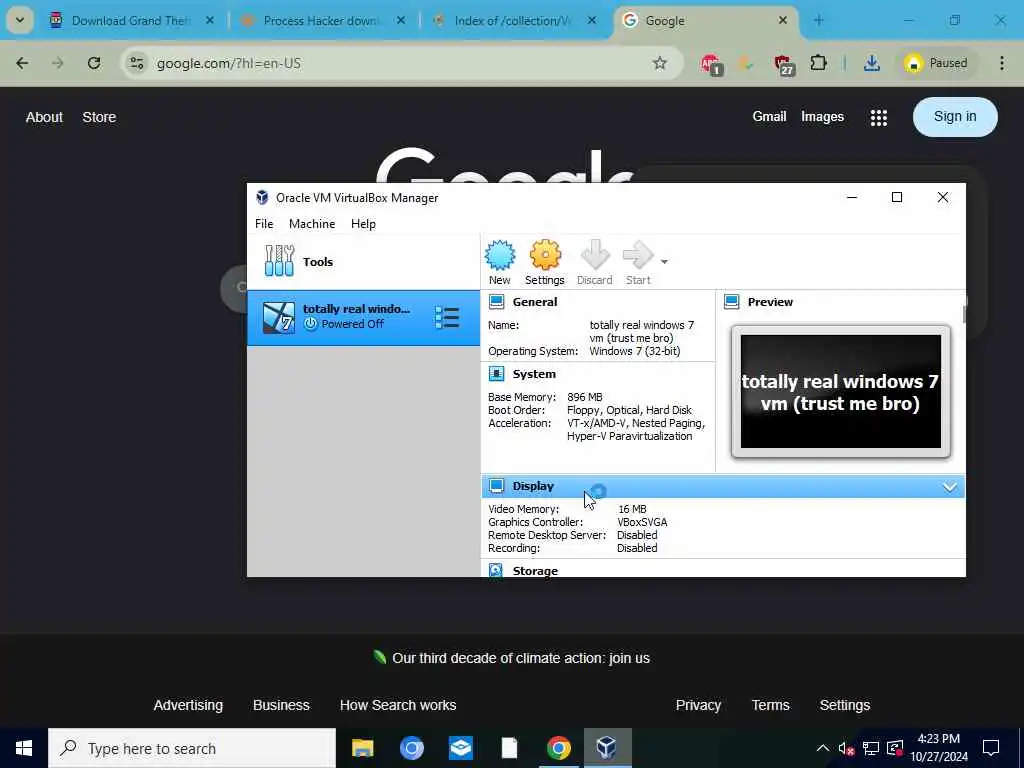Open Chrome three-dot menu

tap(1002, 63)
